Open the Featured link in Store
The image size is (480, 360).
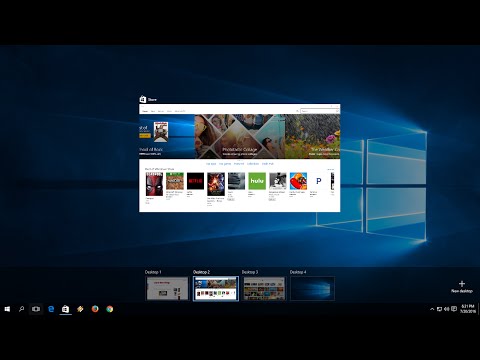pyautogui.click(x=239, y=164)
